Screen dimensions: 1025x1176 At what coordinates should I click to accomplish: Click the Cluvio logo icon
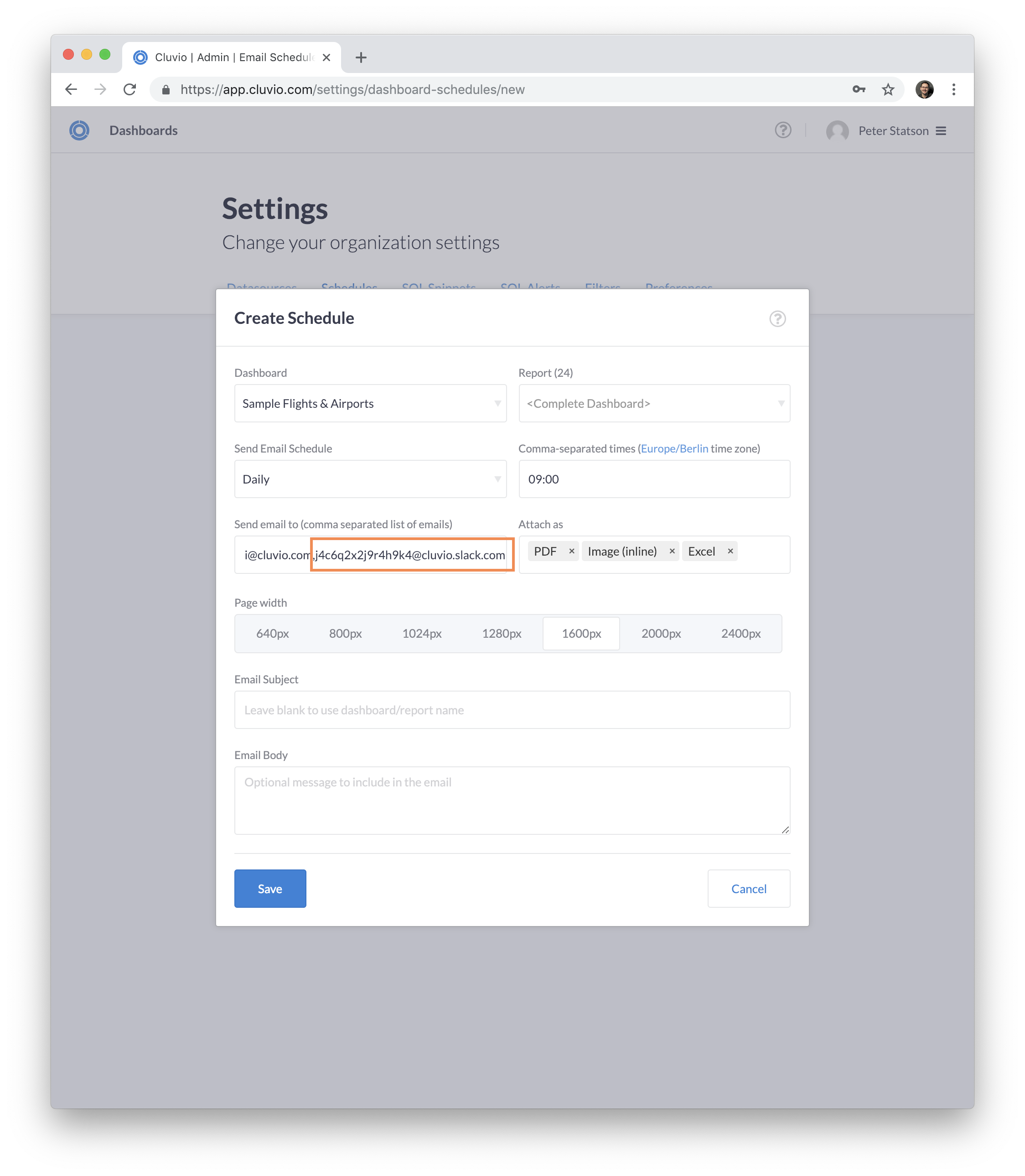79,130
